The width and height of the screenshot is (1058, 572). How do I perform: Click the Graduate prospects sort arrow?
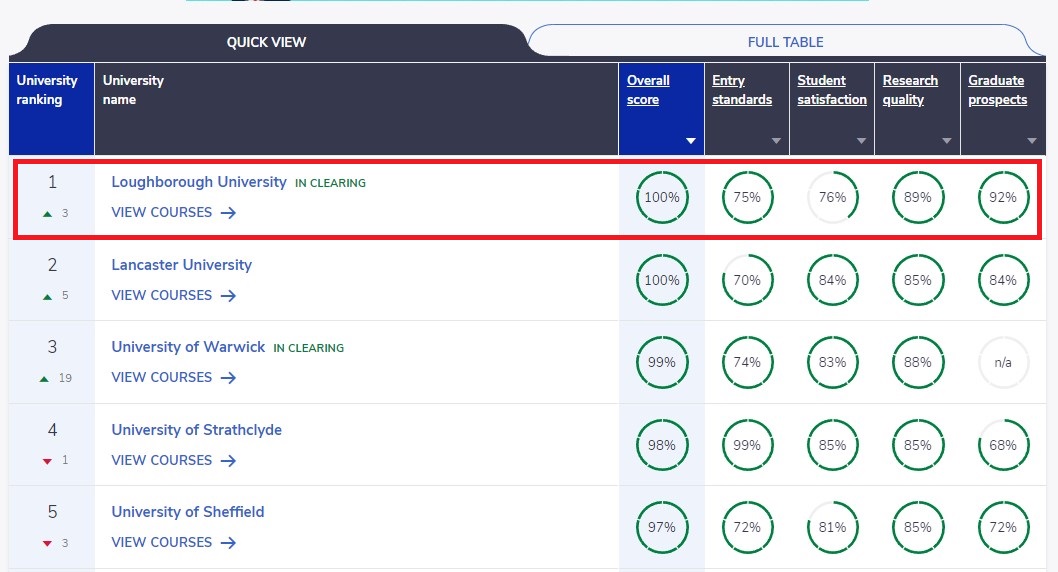click(1032, 141)
